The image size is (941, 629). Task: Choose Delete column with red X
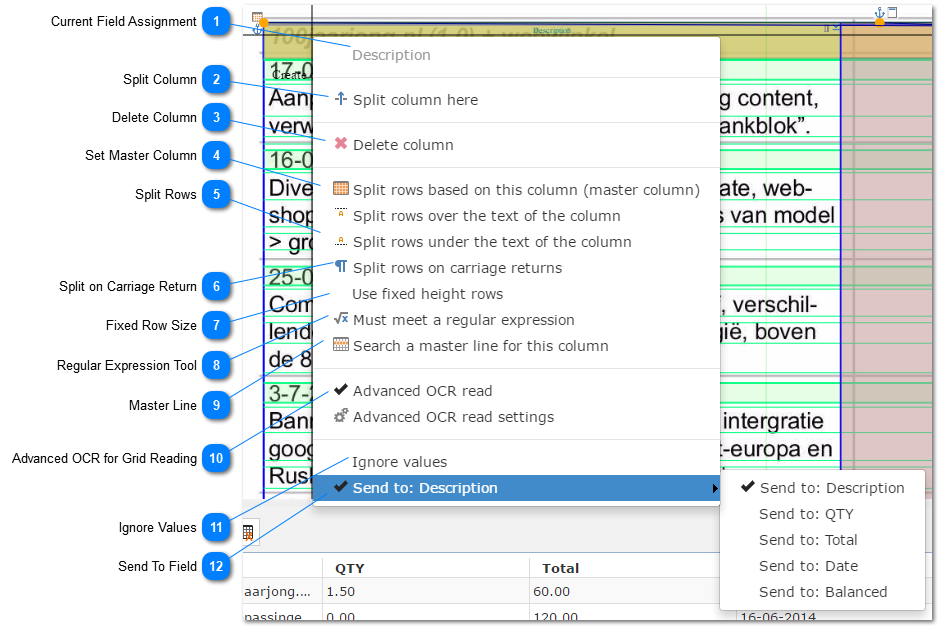[516, 145]
